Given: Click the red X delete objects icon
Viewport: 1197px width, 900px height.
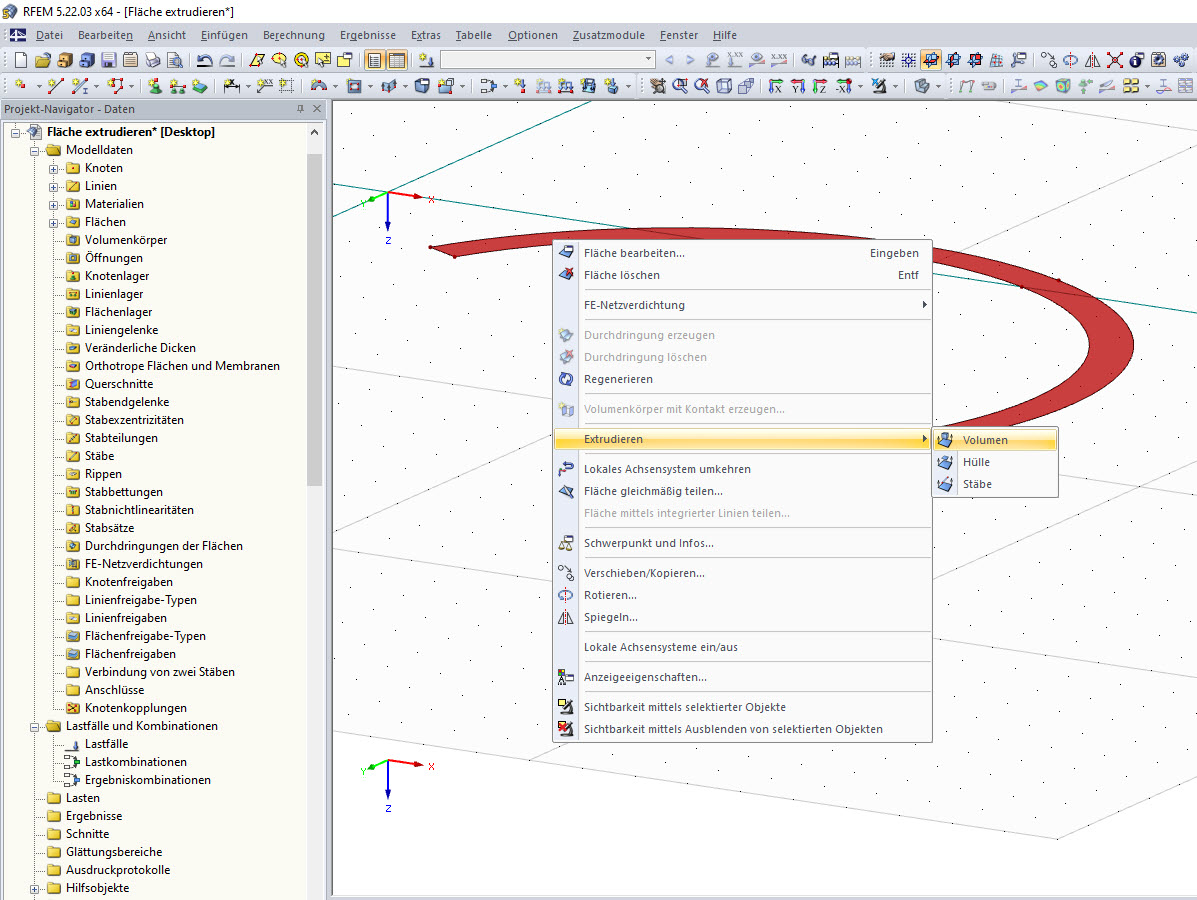Looking at the screenshot, I should [1115, 60].
